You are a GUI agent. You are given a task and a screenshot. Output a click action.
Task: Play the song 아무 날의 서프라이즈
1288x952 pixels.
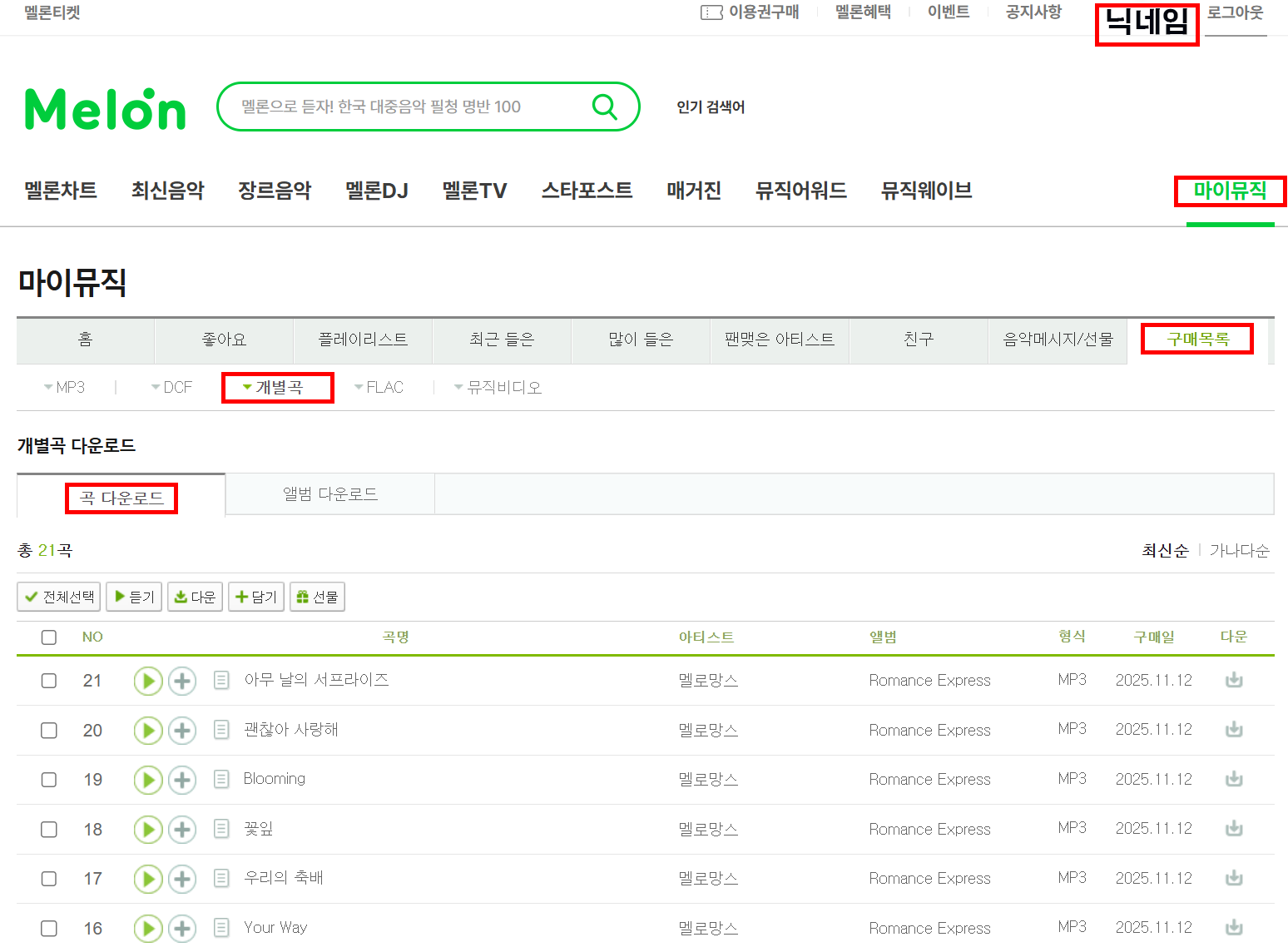pyautogui.click(x=148, y=681)
